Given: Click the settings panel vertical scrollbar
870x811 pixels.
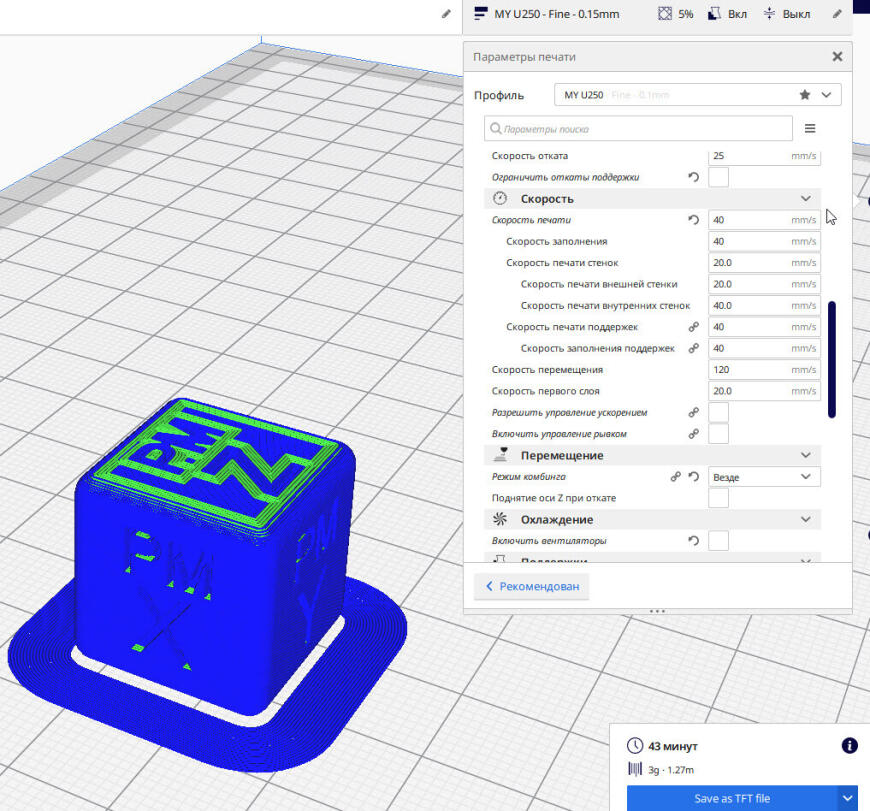Looking at the screenshot, I should coord(831,359).
